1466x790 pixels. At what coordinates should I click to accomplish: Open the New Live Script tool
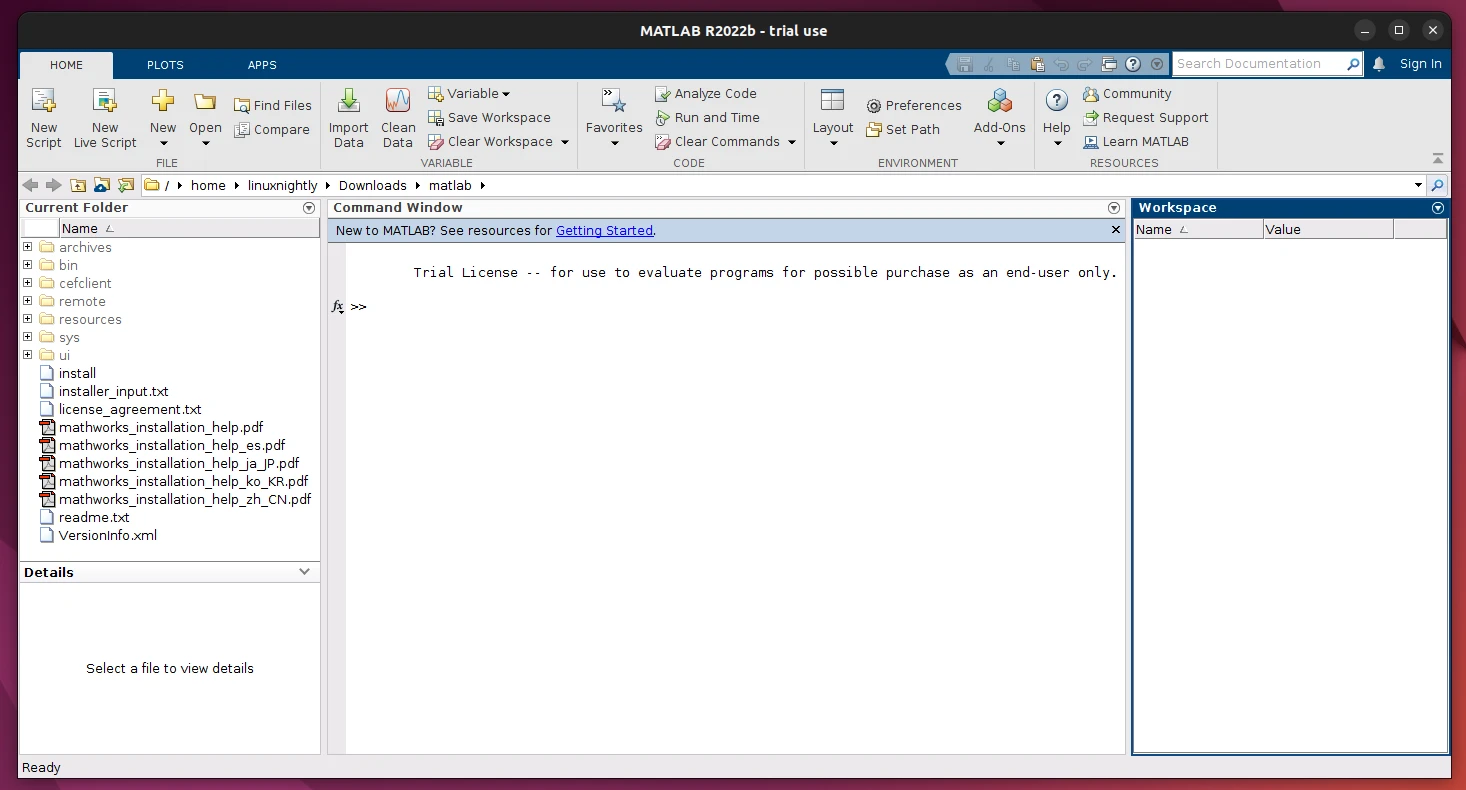click(x=104, y=117)
